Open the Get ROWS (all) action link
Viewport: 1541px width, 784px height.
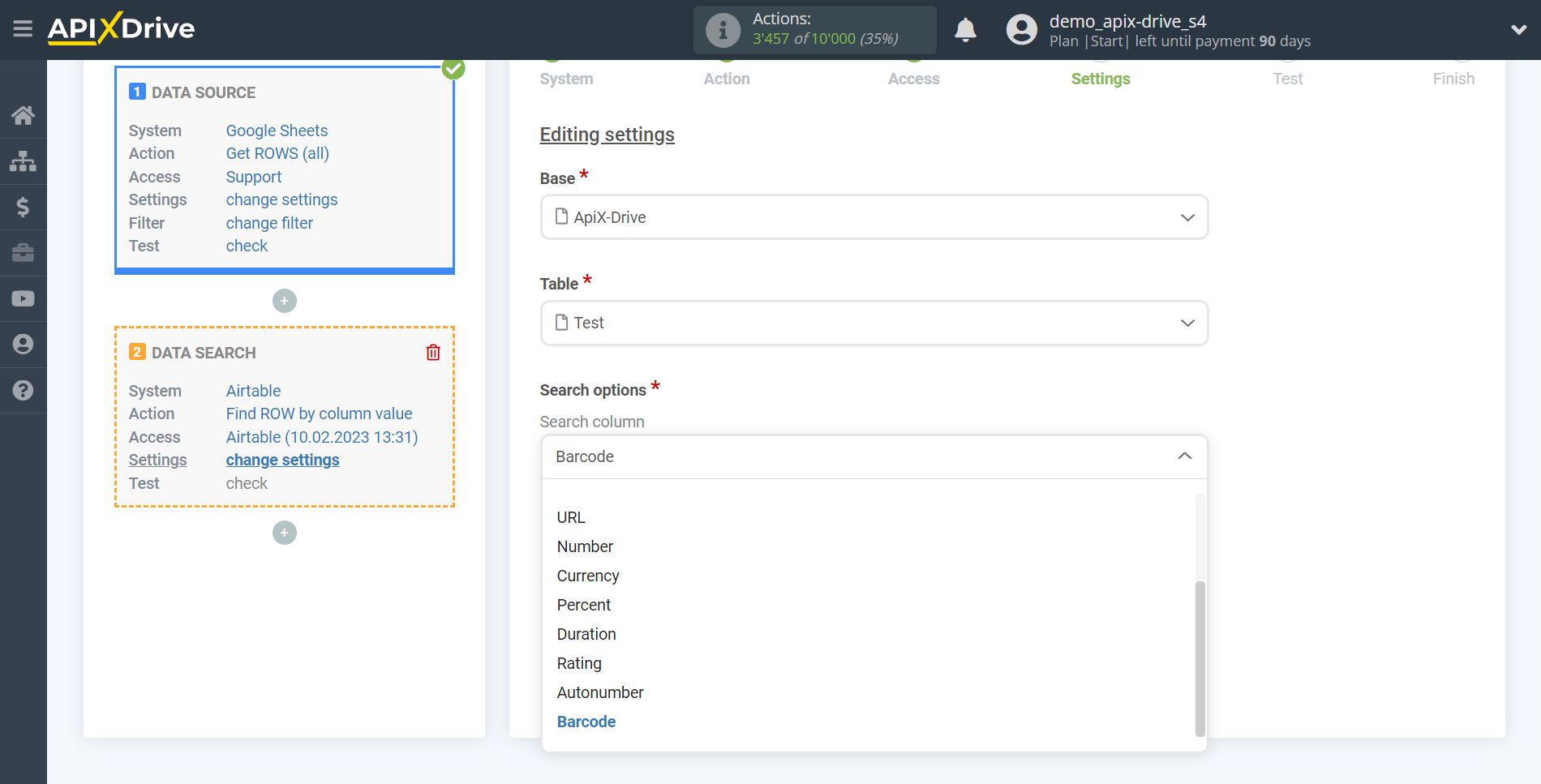pos(277,153)
